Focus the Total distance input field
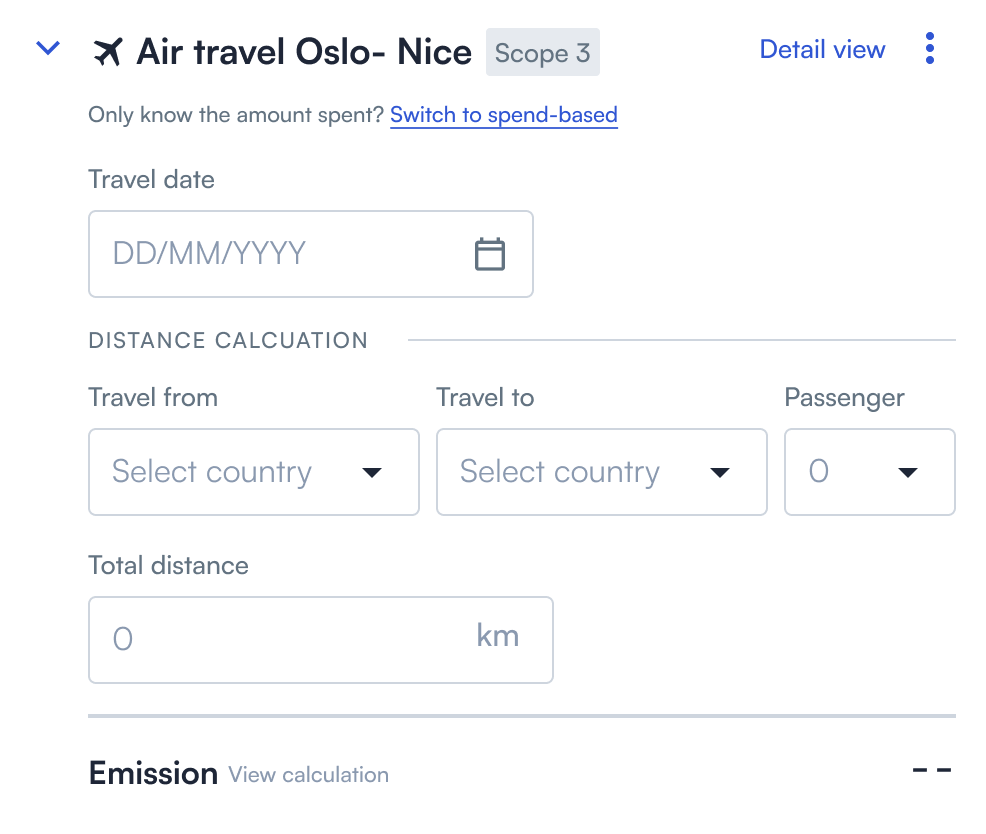This screenshot has width=986, height=834. [321, 640]
